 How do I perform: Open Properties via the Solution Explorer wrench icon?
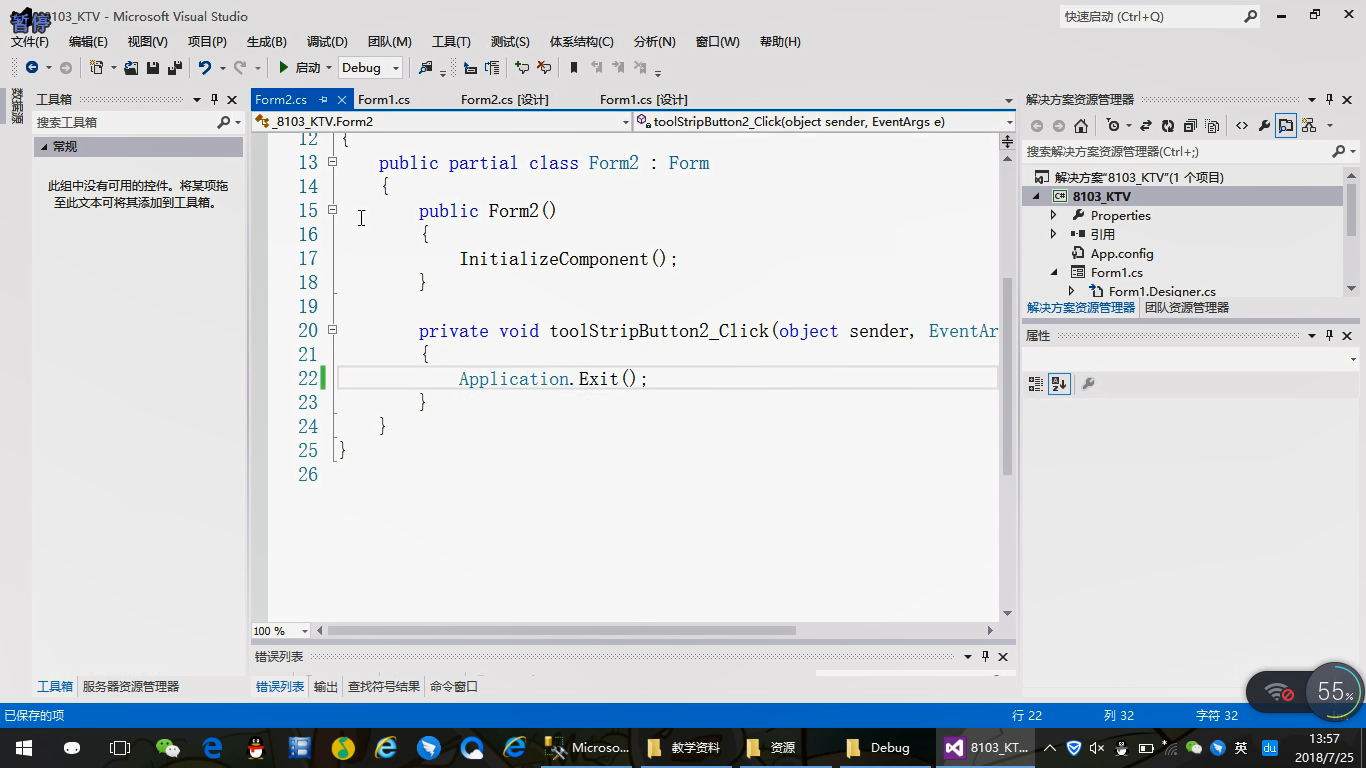tap(1264, 125)
